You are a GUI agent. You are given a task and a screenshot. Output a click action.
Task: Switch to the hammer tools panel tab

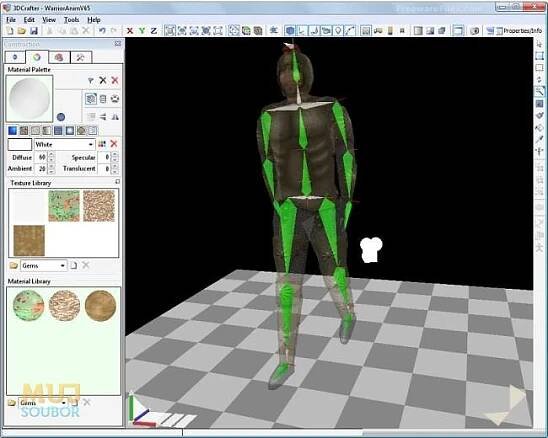pyautogui.click(x=81, y=57)
